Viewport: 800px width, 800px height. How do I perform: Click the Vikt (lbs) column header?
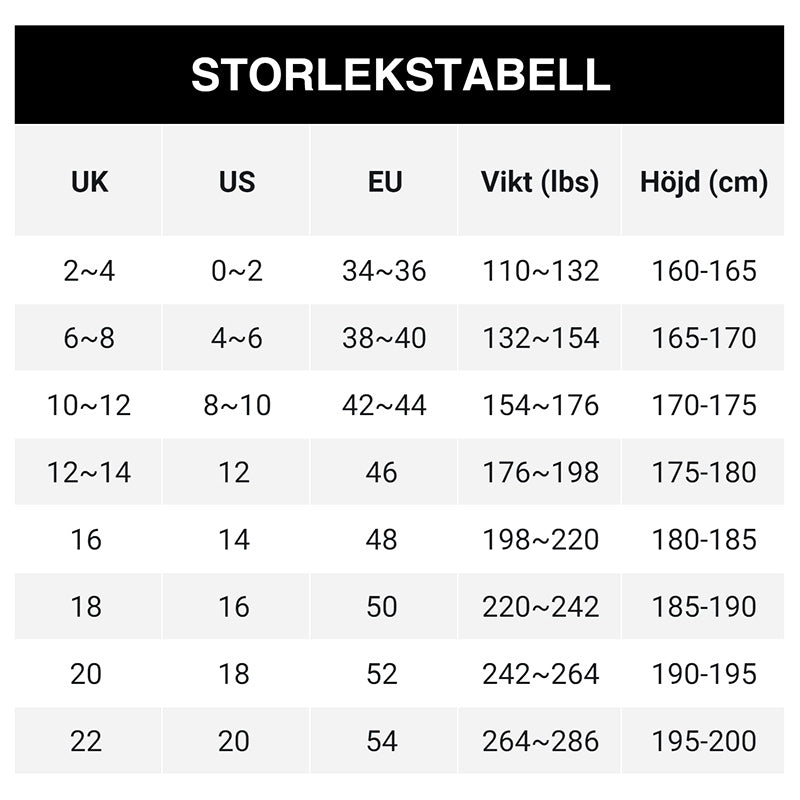(x=540, y=182)
